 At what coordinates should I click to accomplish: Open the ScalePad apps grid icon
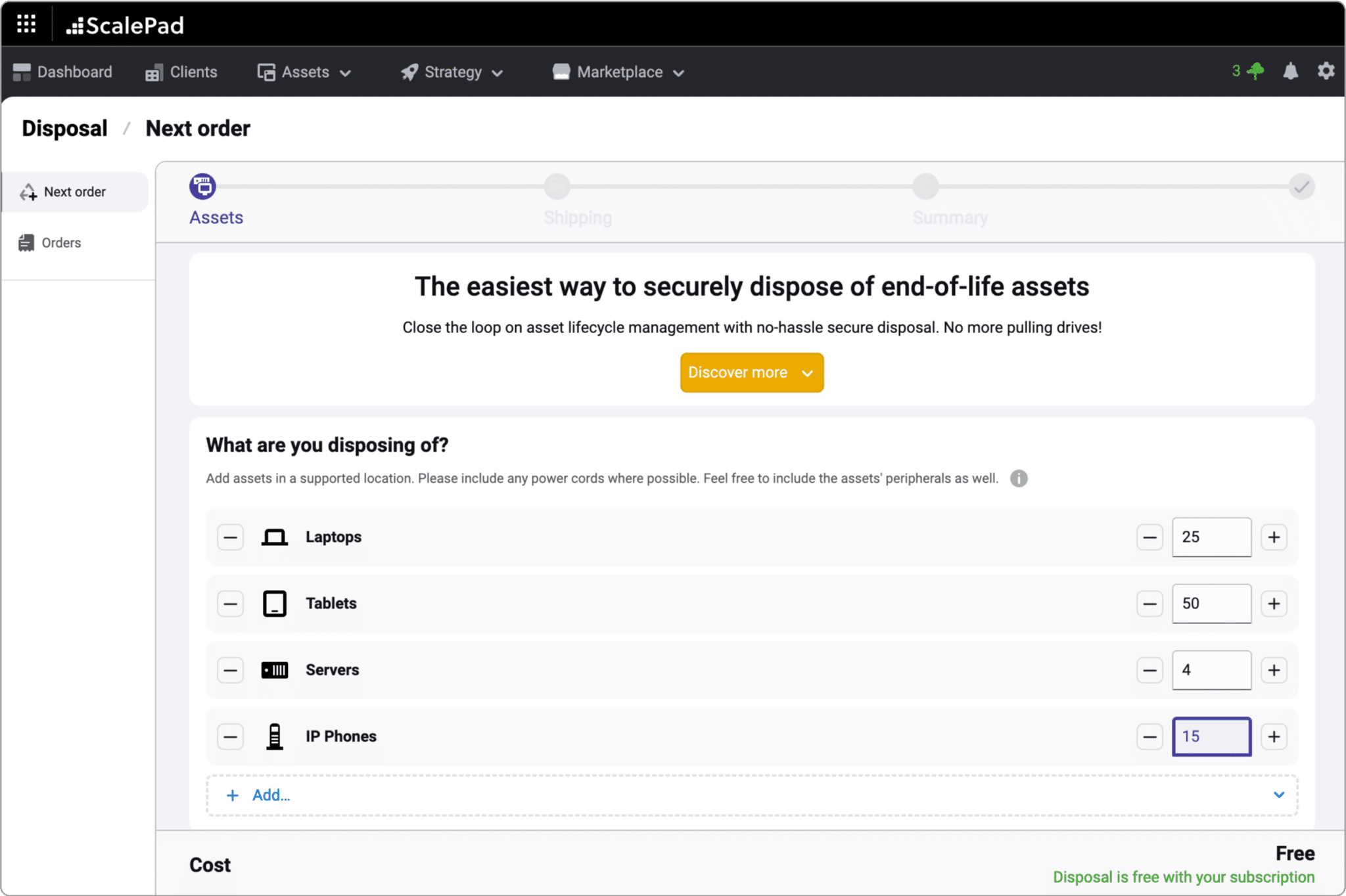(x=27, y=24)
